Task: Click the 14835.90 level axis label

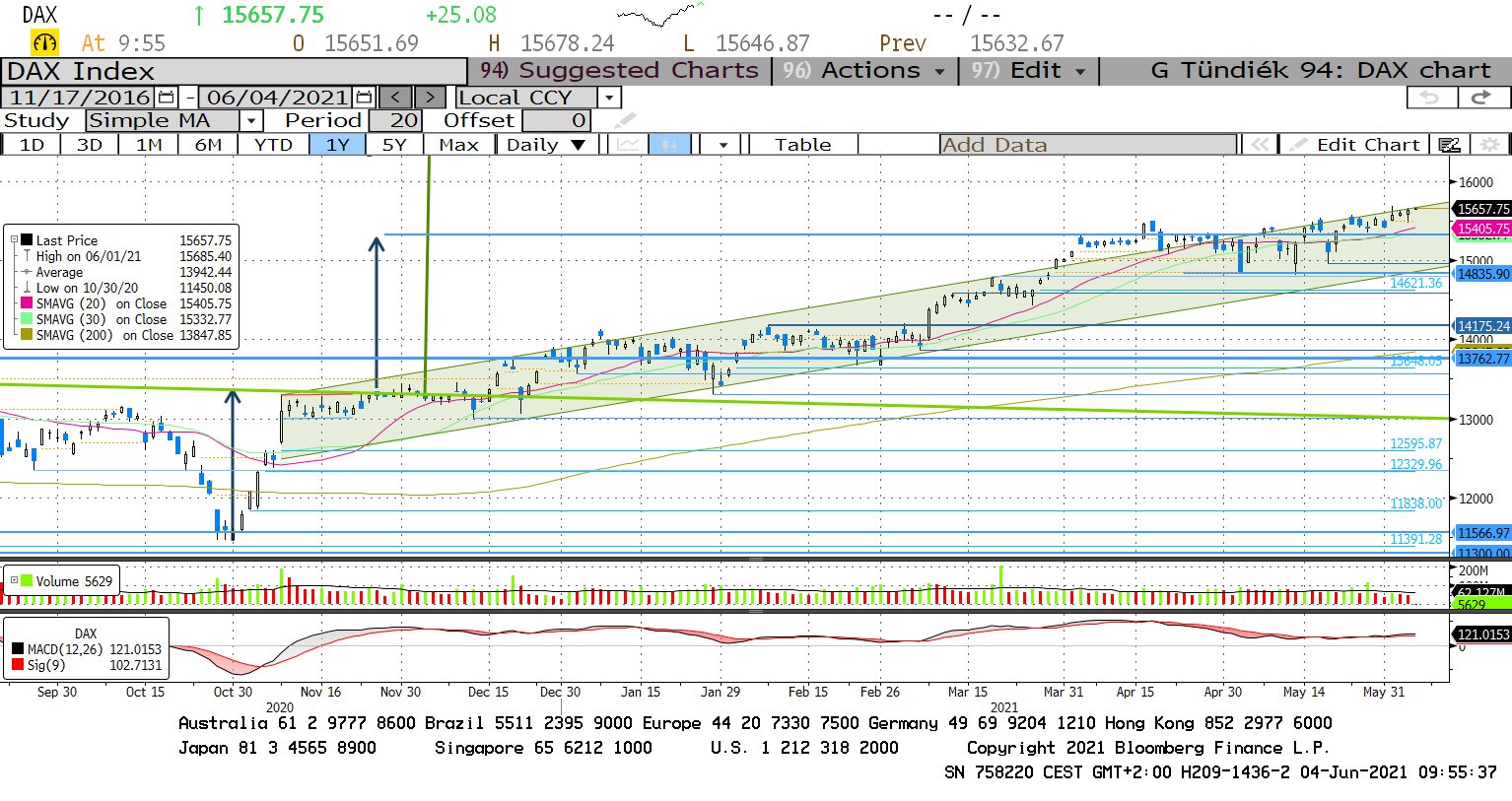Action: pyautogui.click(x=1482, y=274)
